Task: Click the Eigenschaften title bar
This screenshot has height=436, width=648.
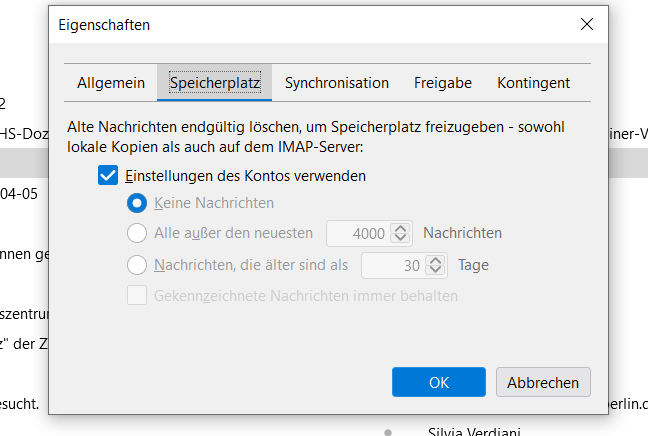Action: (x=300, y=25)
